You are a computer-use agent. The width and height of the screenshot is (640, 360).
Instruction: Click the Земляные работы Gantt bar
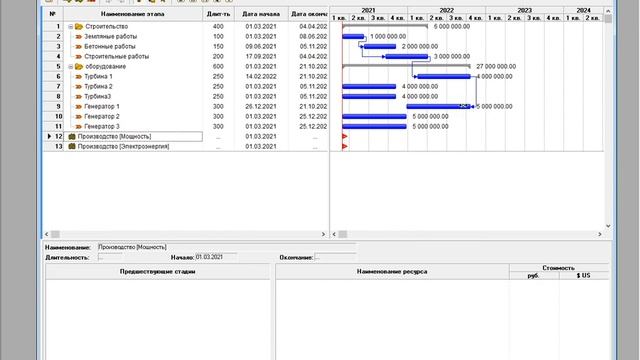(353, 36)
